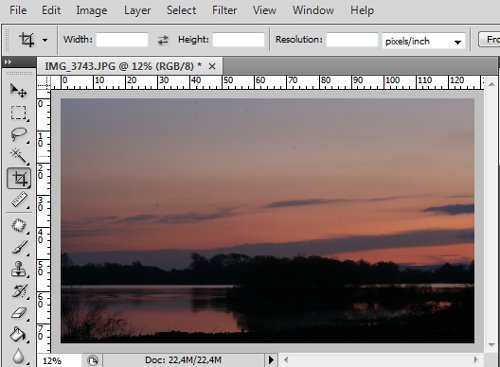Screen dimensions: 500x367
Task: Select the Ruler tool
Action: 19,201
